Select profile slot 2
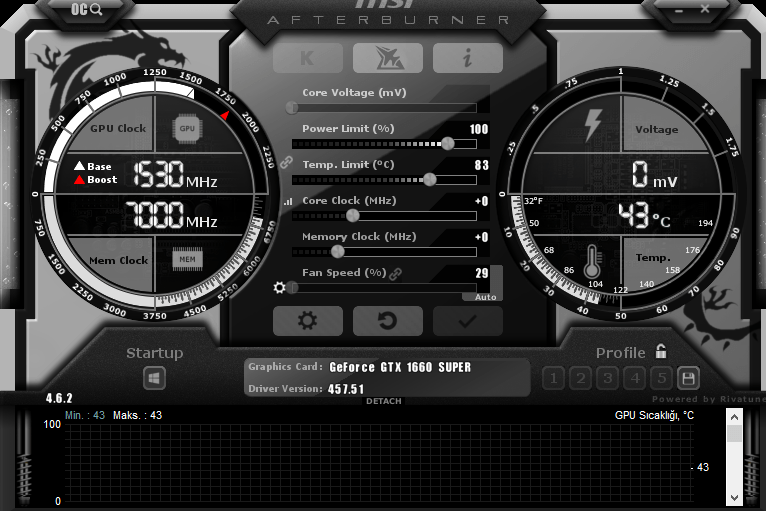The width and height of the screenshot is (766, 511). (x=580, y=378)
